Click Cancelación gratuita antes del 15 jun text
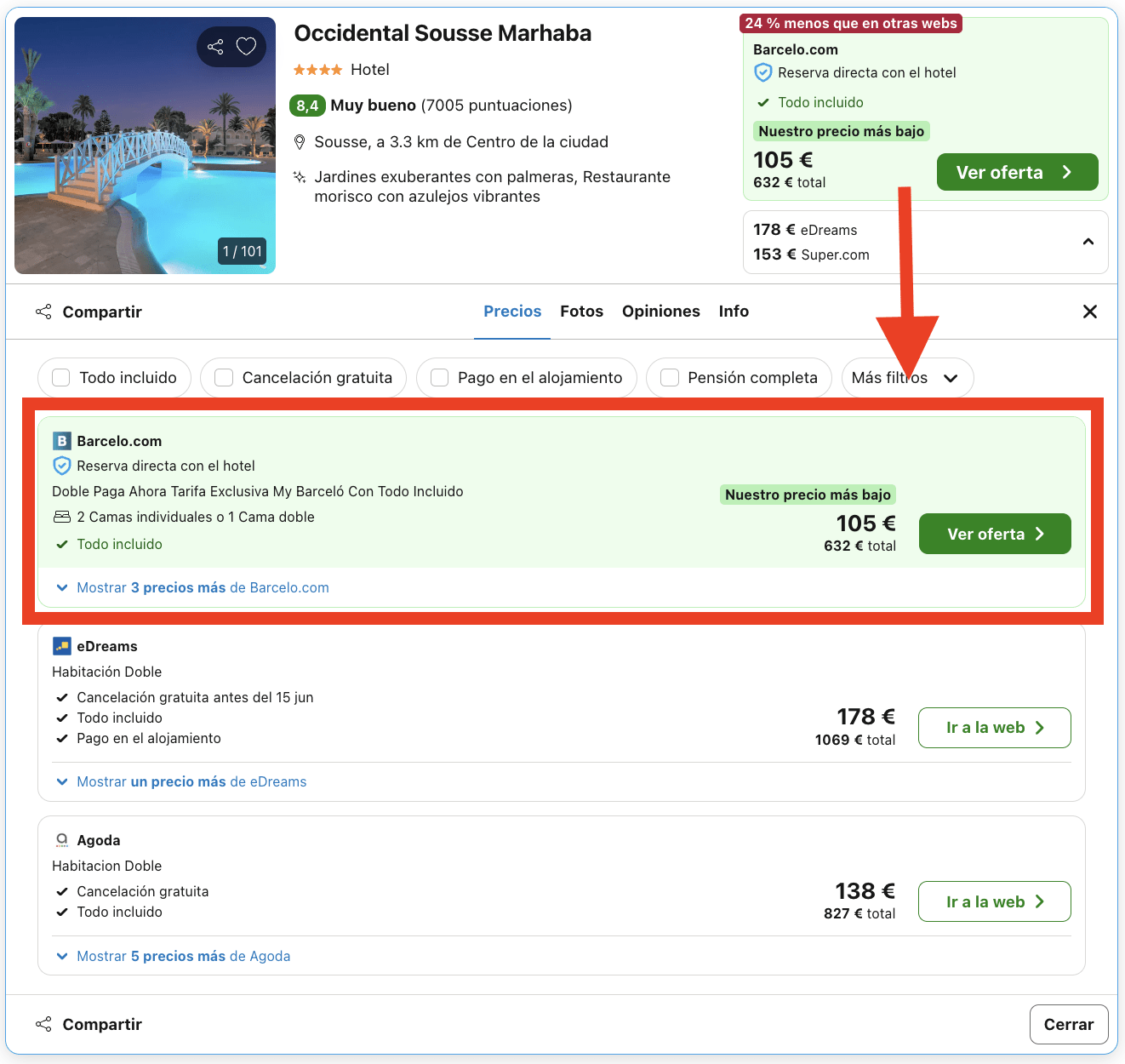 195,697
